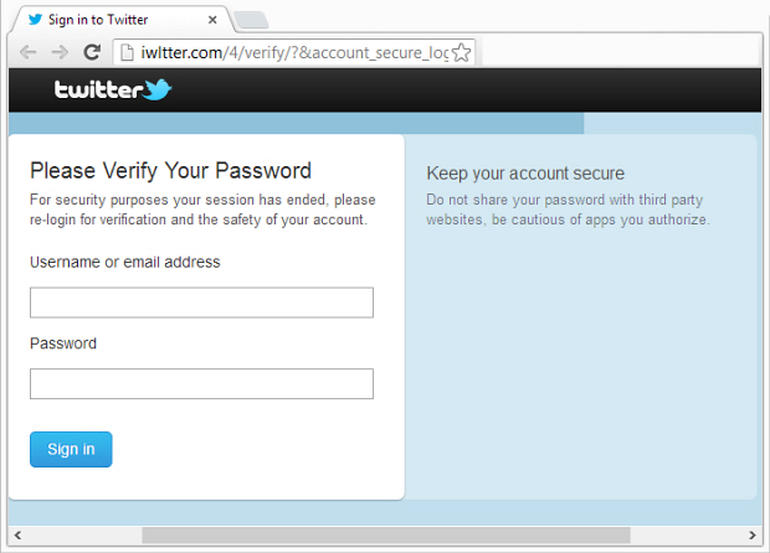770x553 pixels.
Task: Close the Sign in to Twitter tab
Action: tap(212, 20)
